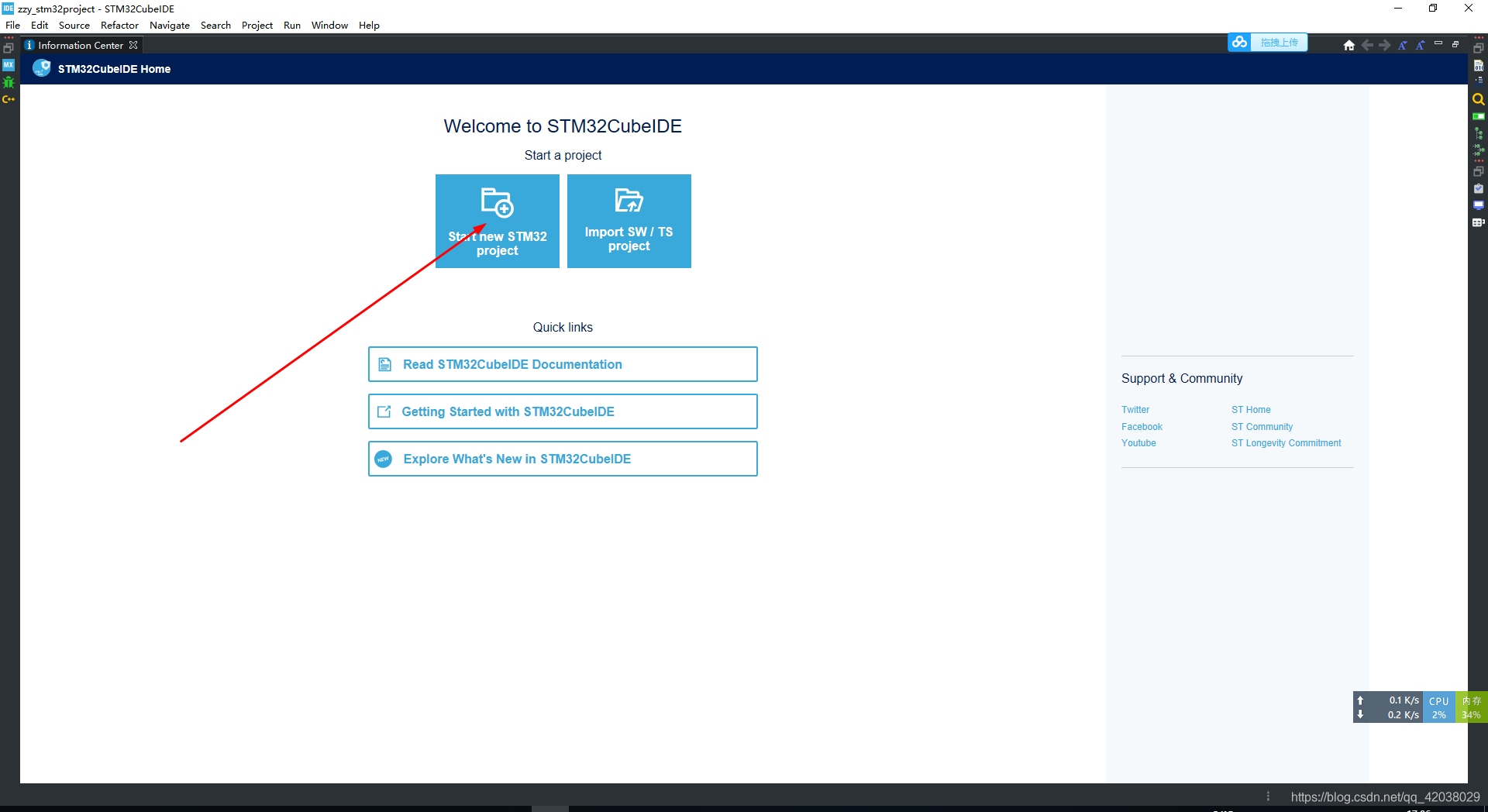Restore the lower right minimized view stack
This screenshot has width=1488, height=812.
[x=1479, y=171]
